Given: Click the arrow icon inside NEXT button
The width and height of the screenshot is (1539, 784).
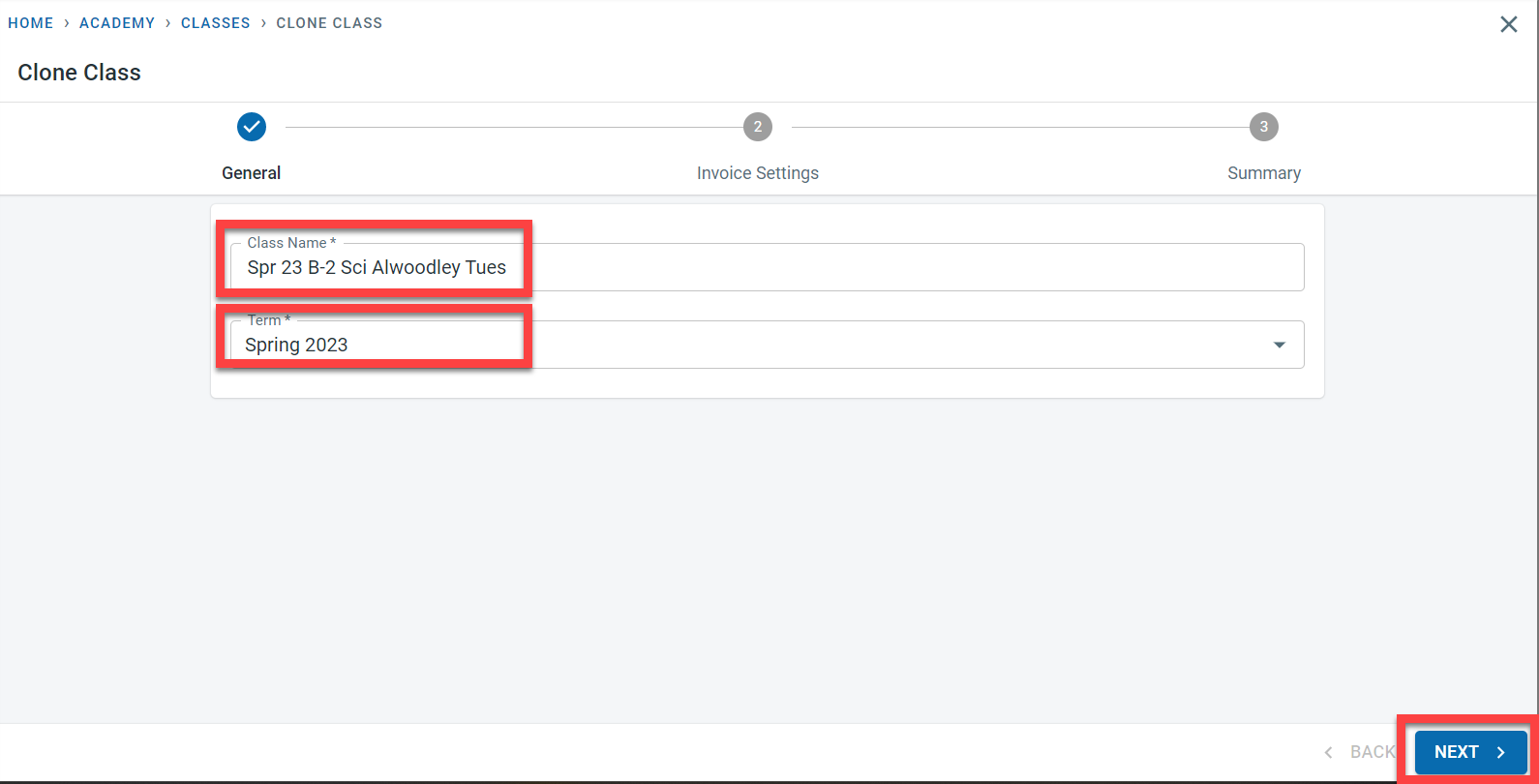Looking at the screenshot, I should 1501,752.
